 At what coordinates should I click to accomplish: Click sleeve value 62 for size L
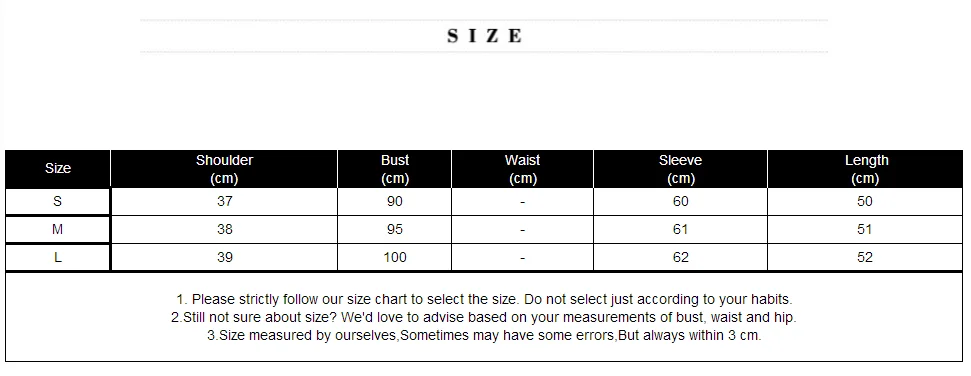point(681,257)
